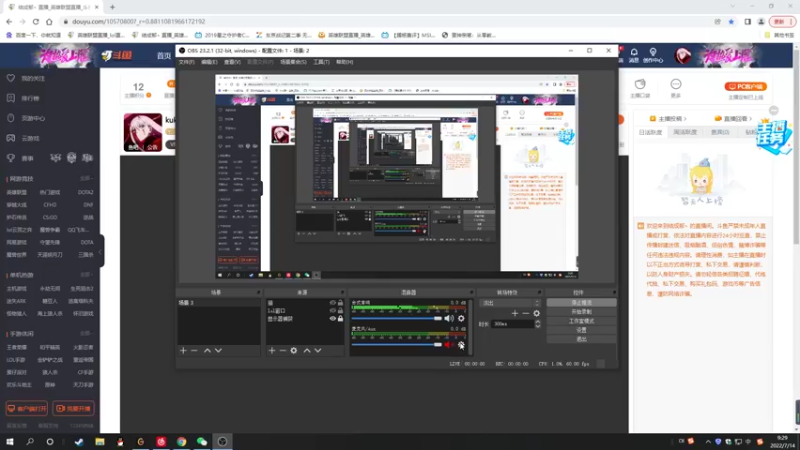This screenshot has width=800, height=450.
Task: Move scene down in Scenes panel
Action: [x=218, y=351]
